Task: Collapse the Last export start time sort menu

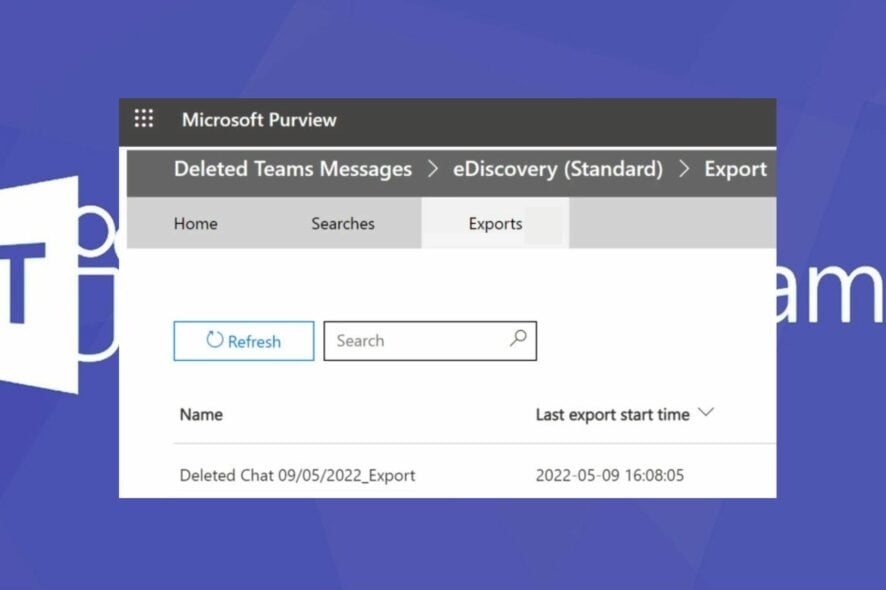Action: tap(707, 413)
